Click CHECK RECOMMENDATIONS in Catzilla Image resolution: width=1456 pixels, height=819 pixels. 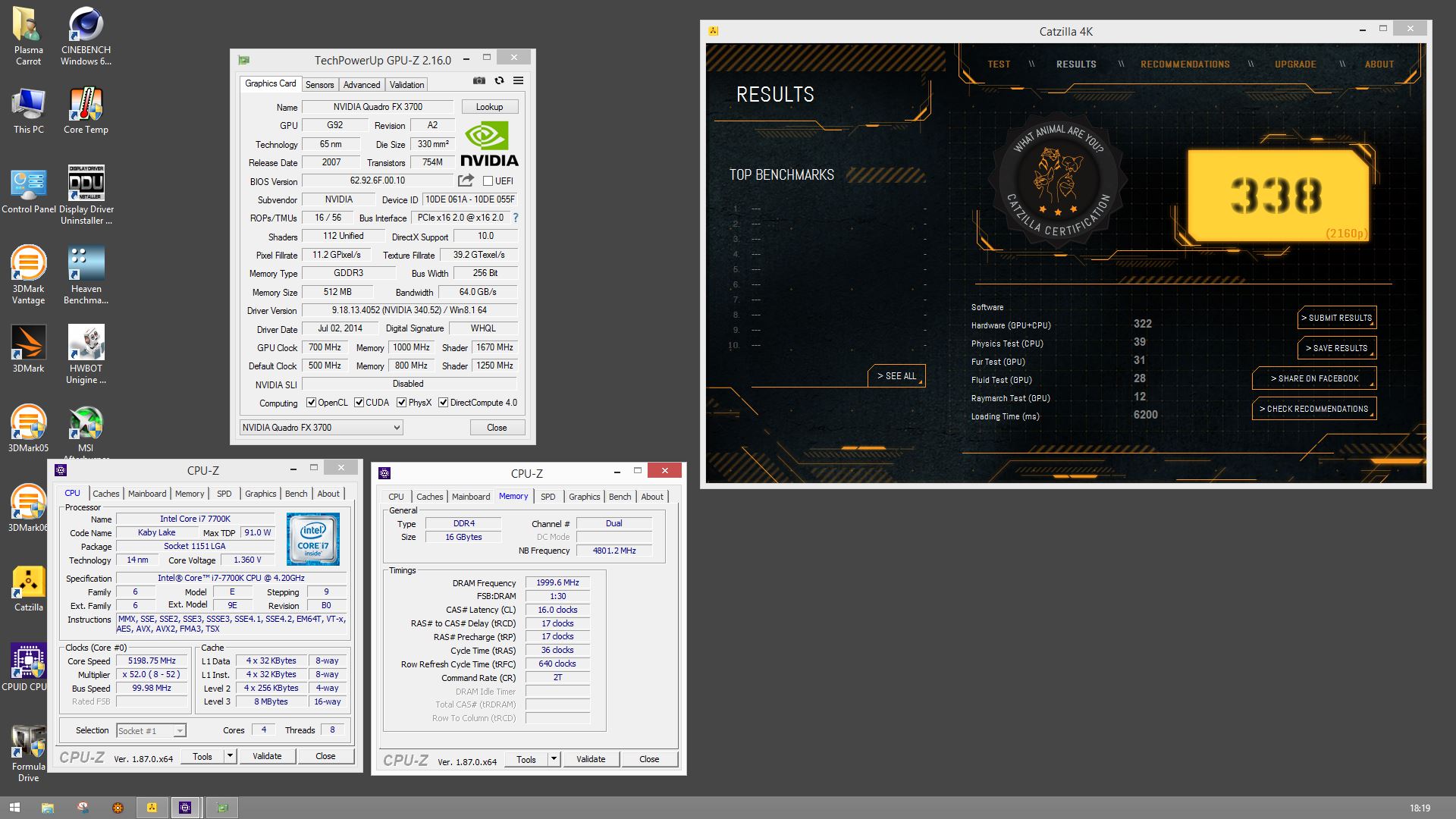[x=1314, y=409]
